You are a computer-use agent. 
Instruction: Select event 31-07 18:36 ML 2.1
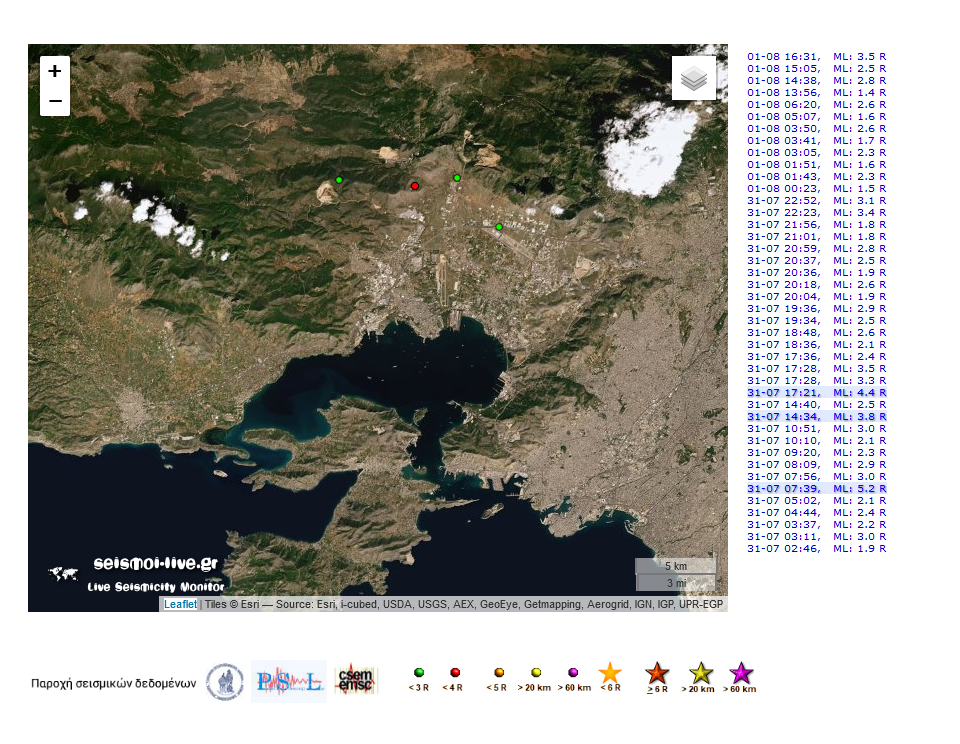point(817,345)
